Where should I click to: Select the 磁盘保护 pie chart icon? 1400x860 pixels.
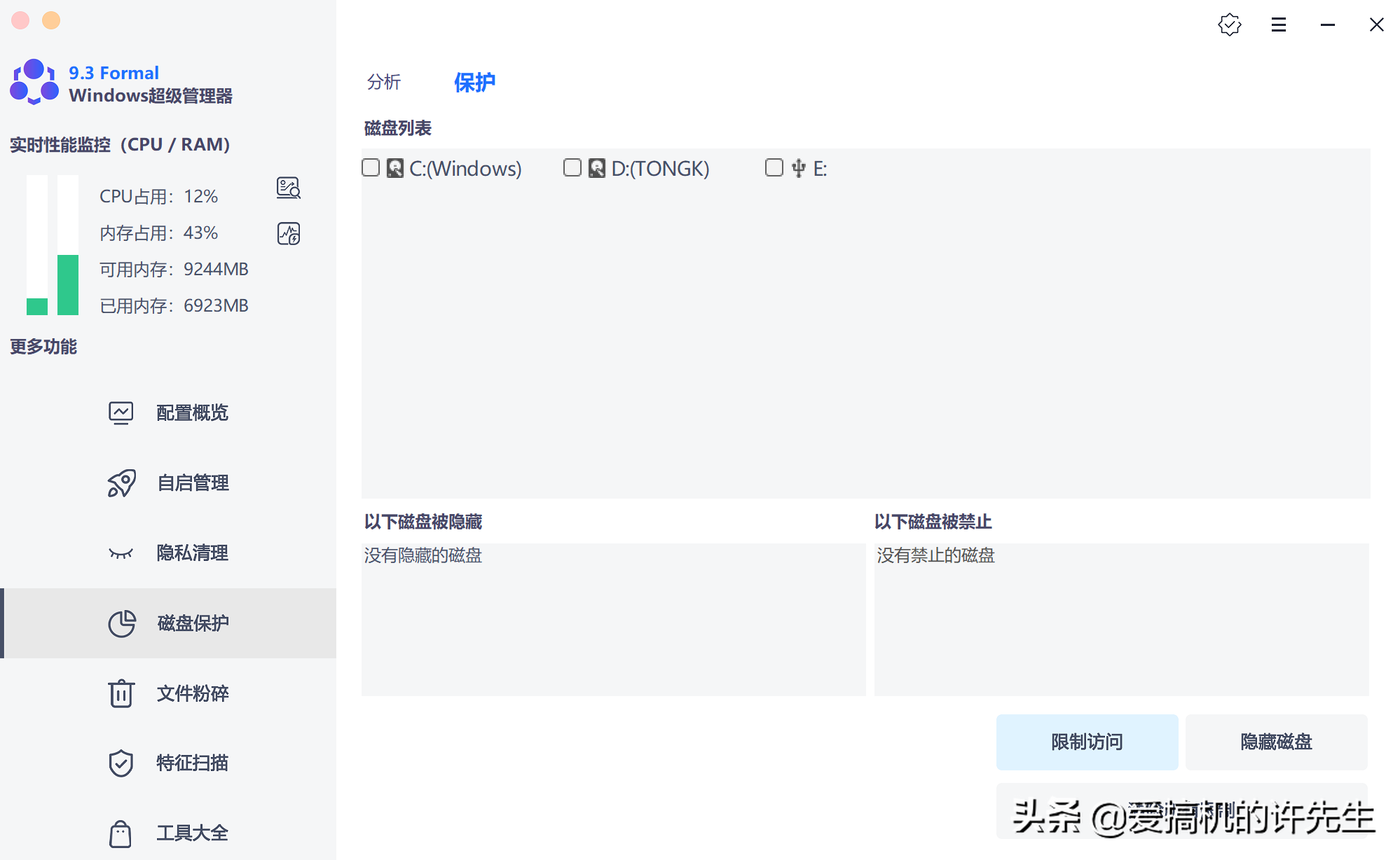point(121,623)
